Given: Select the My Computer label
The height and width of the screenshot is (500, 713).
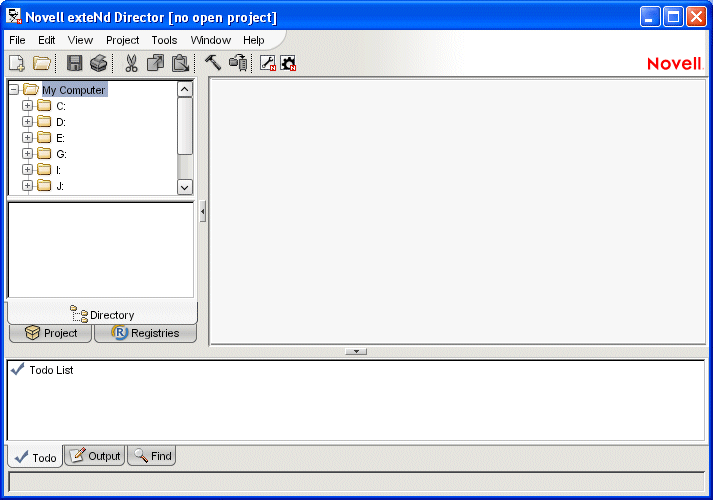Looking at the screenshot, I should (74, 90).
